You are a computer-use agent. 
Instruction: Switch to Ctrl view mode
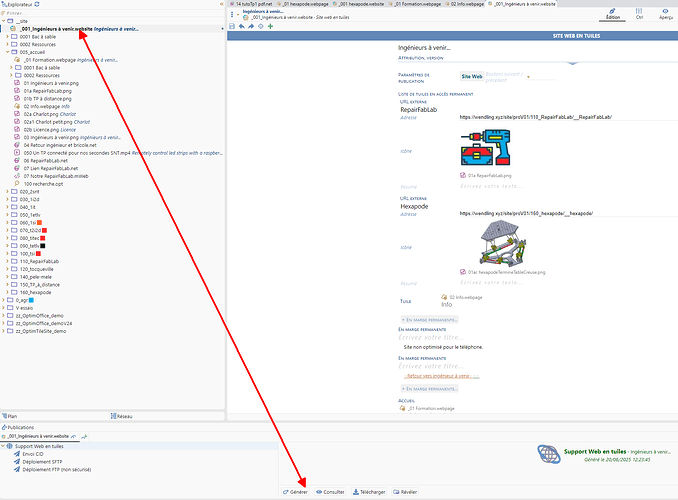coord(639,14)
